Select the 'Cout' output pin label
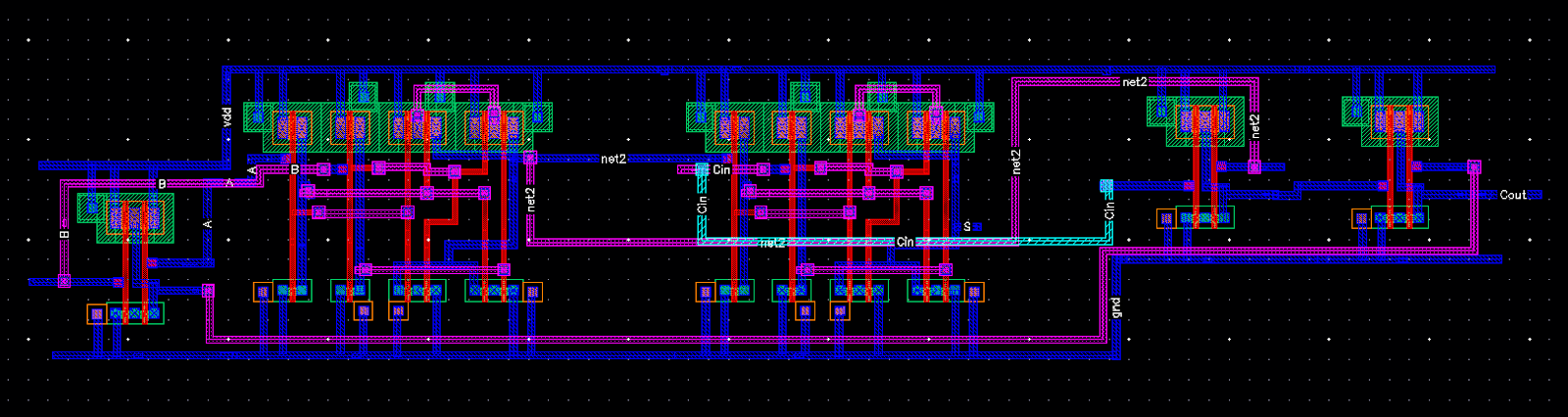This screenshot has width=1568, height=417. pyautogui.click(x=1513, y=195)
